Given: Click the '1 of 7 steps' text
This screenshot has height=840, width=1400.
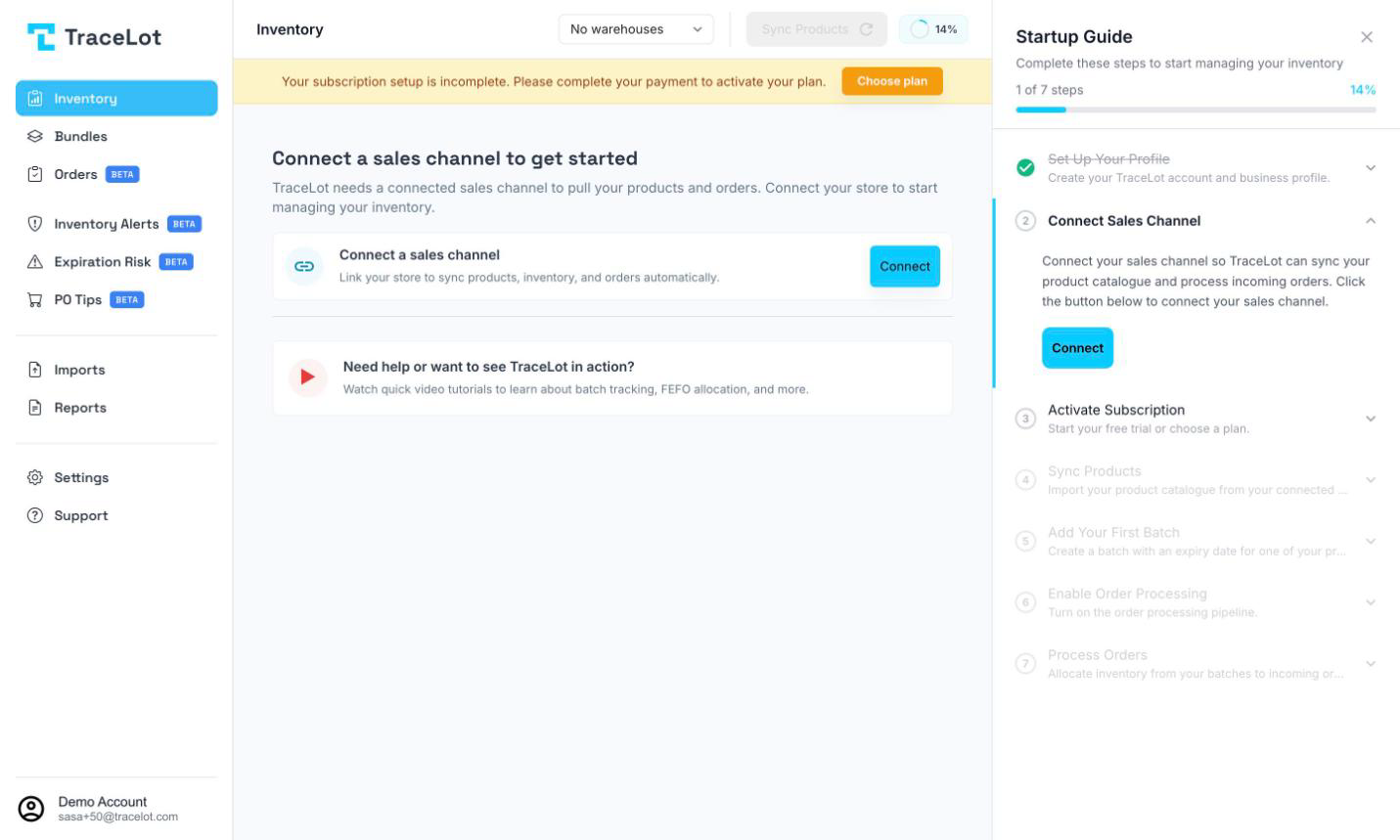Looking at the screenshot, I should coord(1050,90).
